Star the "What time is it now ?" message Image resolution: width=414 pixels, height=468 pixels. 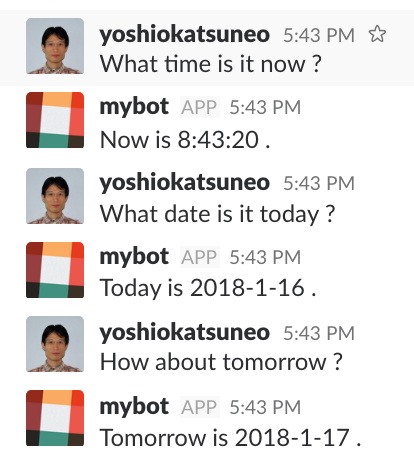click(377, 34)
